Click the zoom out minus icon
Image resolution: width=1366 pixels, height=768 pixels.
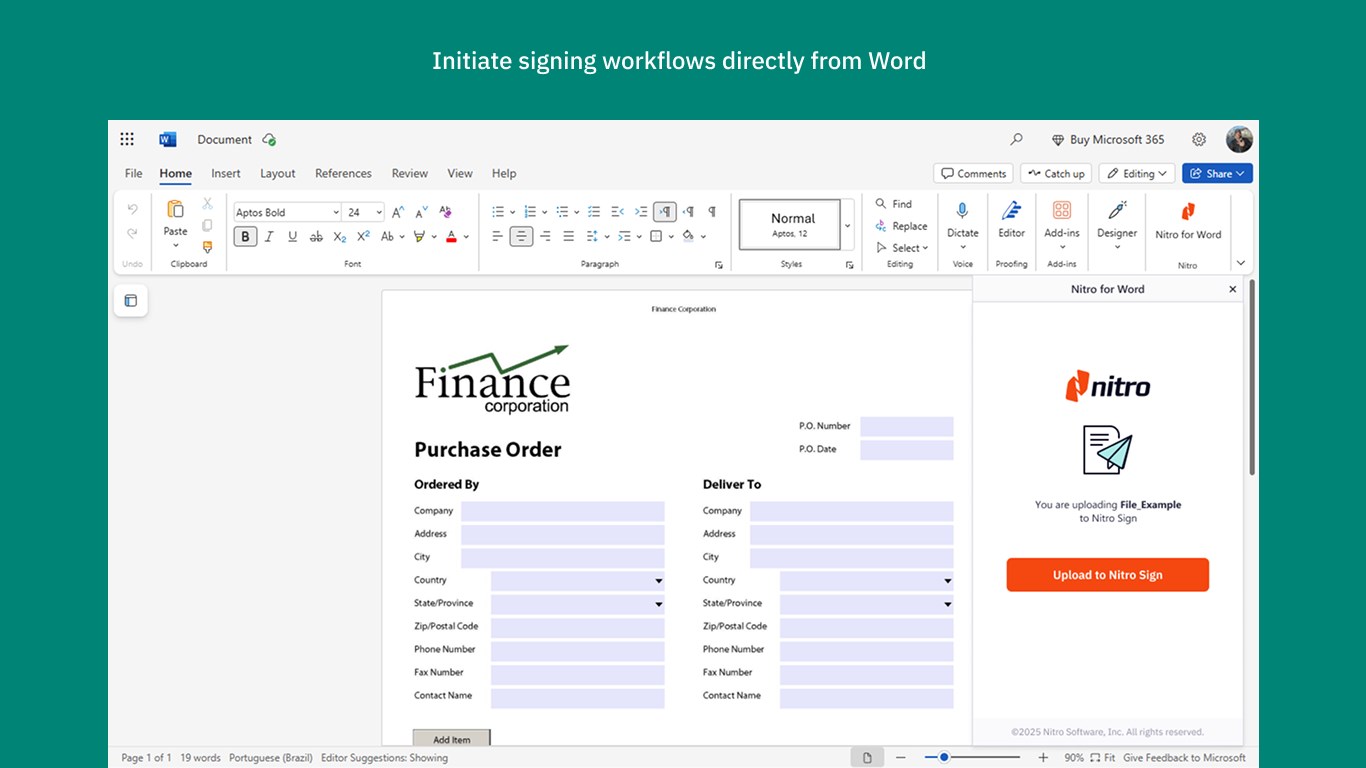[x=900, y=758]
